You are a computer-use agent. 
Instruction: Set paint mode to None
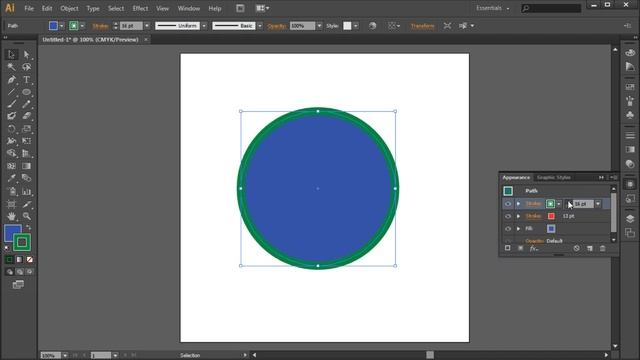tap(29, 260)
